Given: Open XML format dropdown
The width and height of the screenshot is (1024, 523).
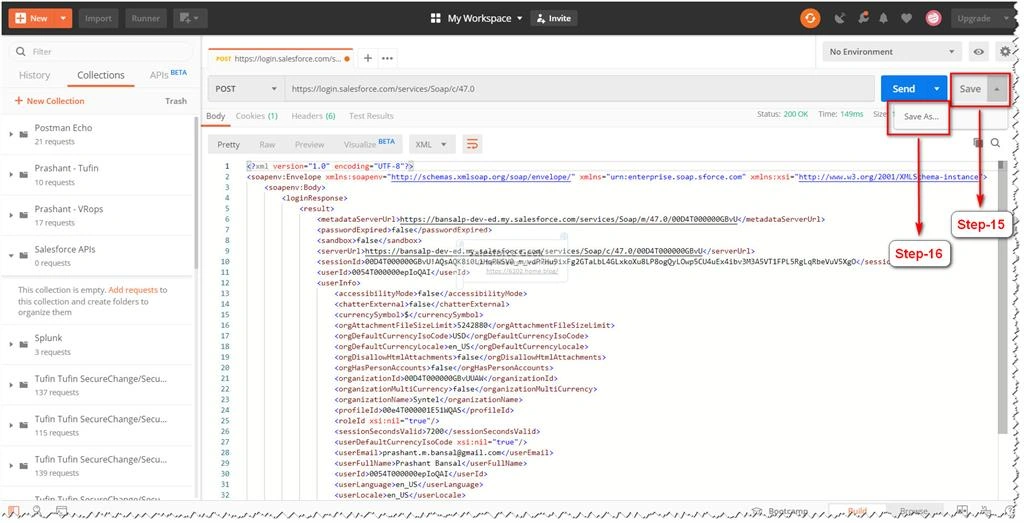Looking at the screenshot, I should pos(432,144).
